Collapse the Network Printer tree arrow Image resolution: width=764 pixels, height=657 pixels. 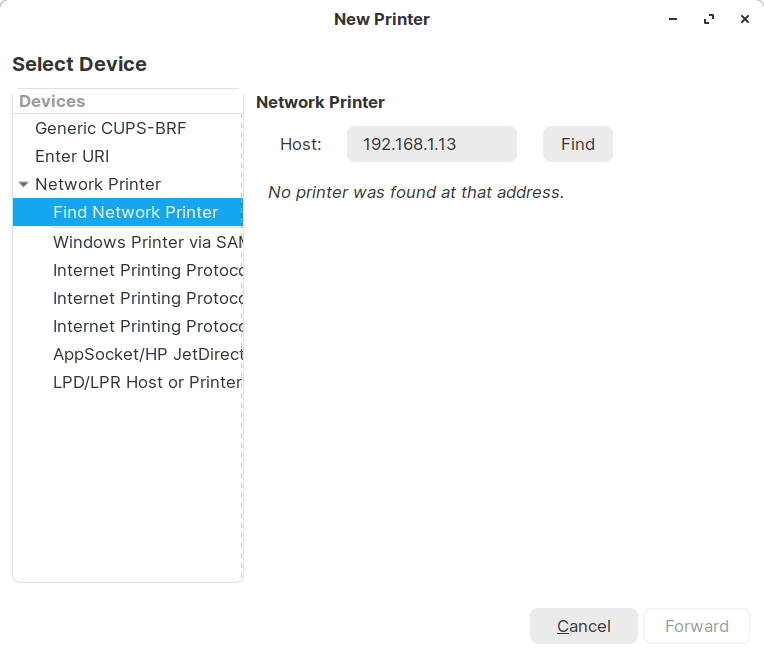[24, 184]
